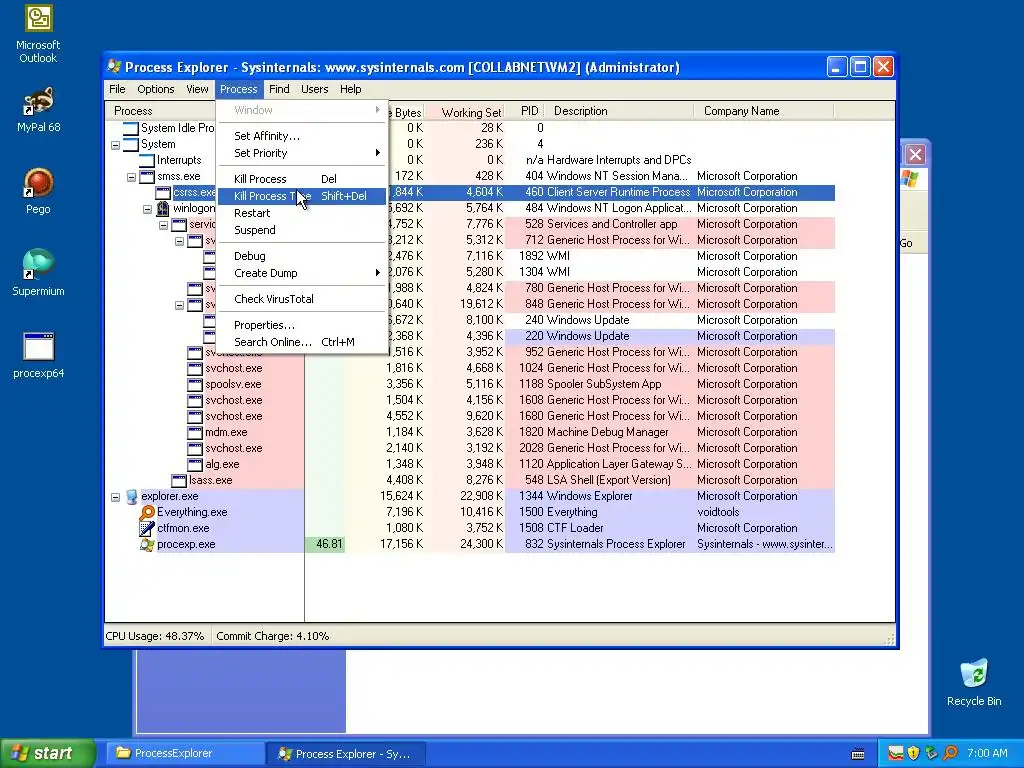
Task: Click the alg.exe process icon
Action: 195,464
